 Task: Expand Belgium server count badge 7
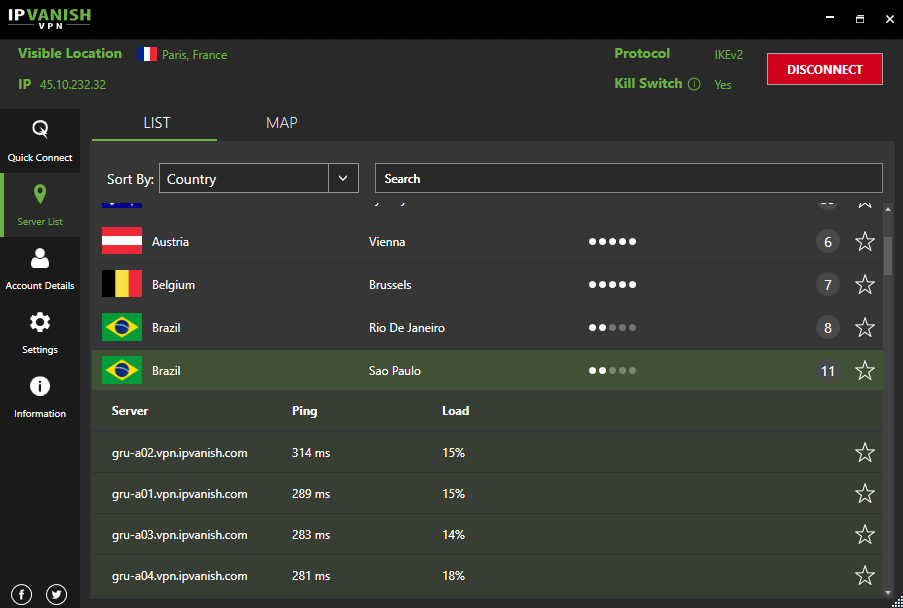(x=828, y=284)
